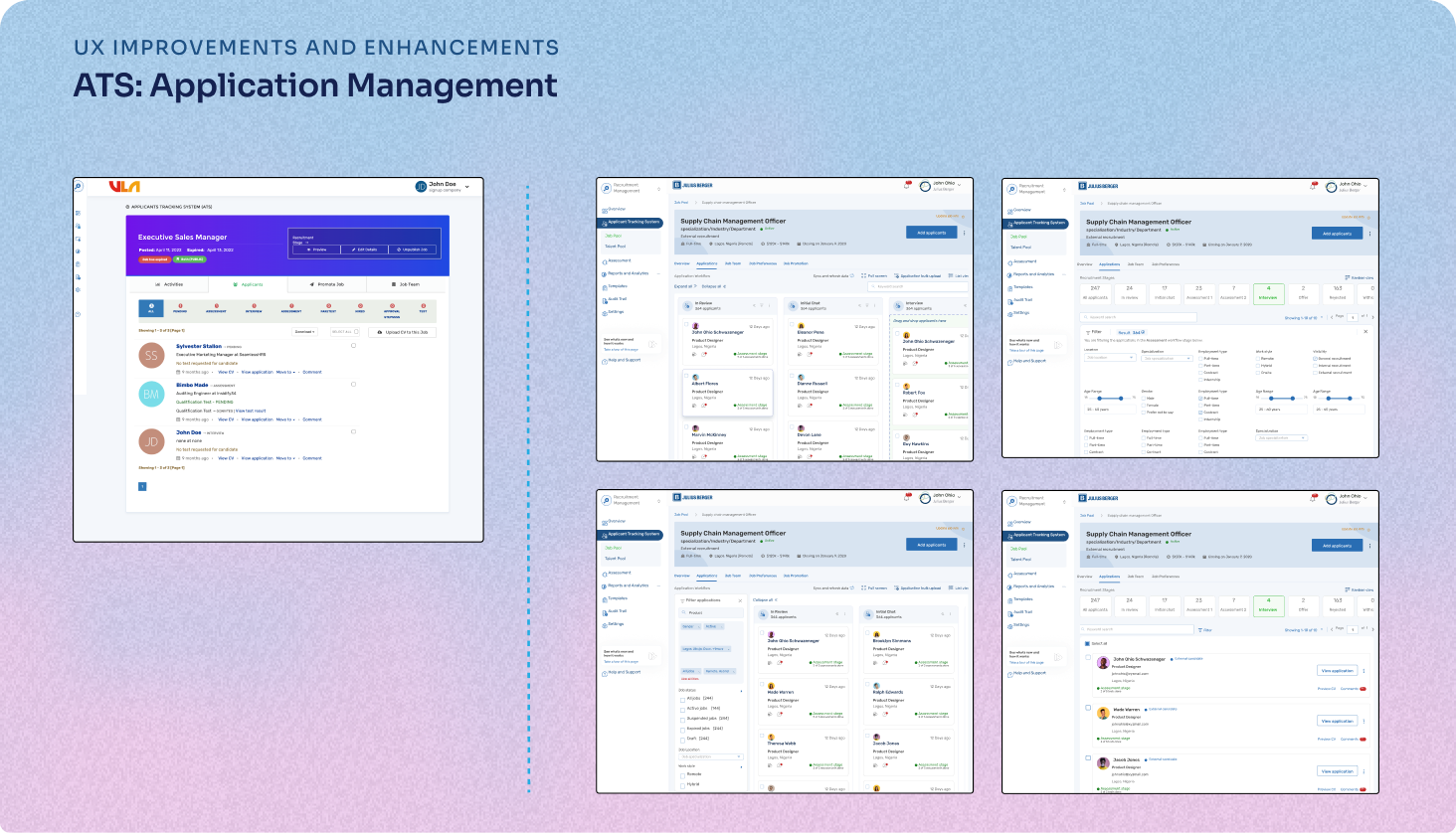This screenshot has width=1456, height=833.
Task: Open the Job location dropdown in Filter panel
Action: coord(1110,358)
